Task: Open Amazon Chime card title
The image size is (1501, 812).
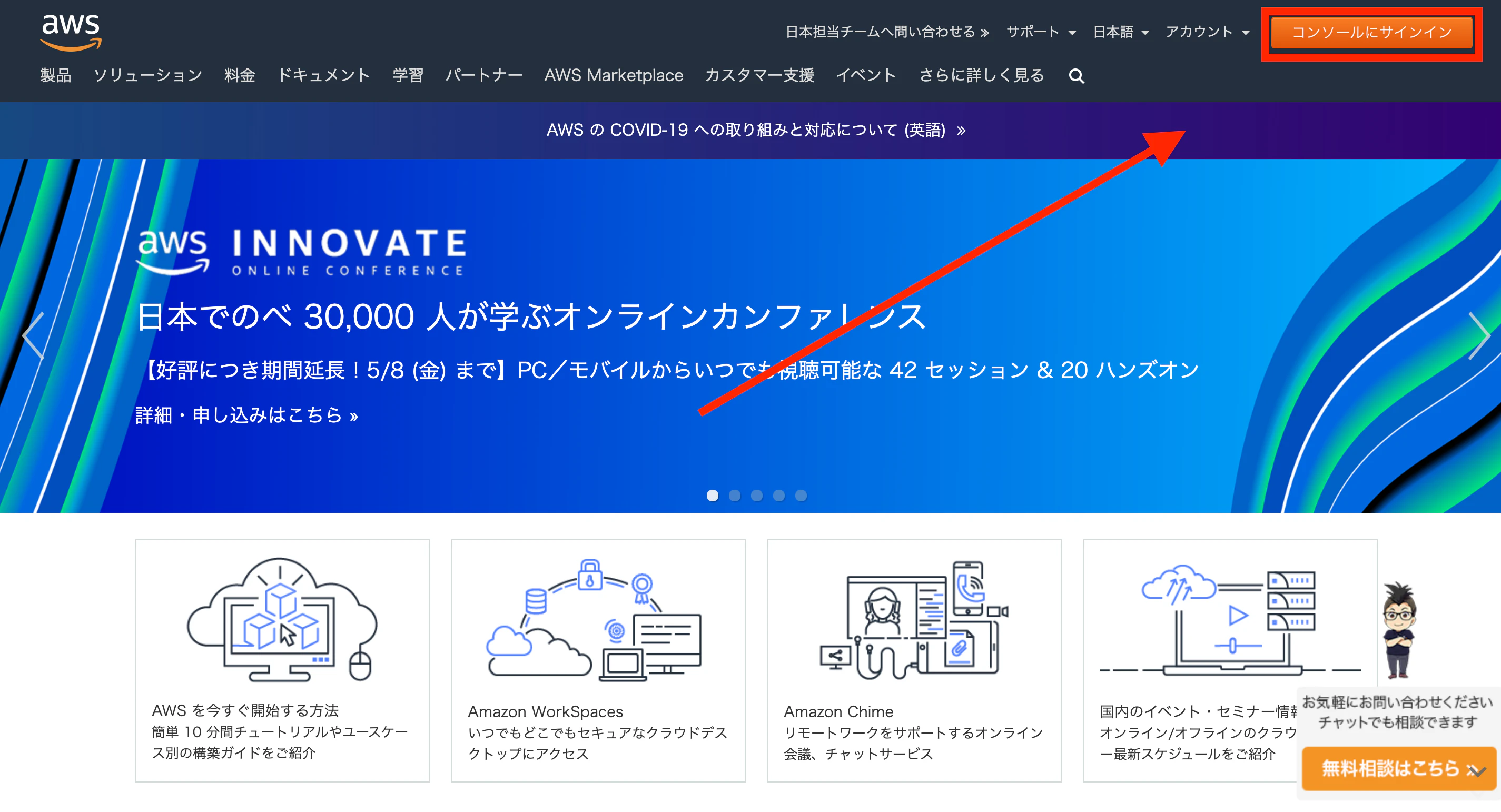Action: click(x=838, y=711)
